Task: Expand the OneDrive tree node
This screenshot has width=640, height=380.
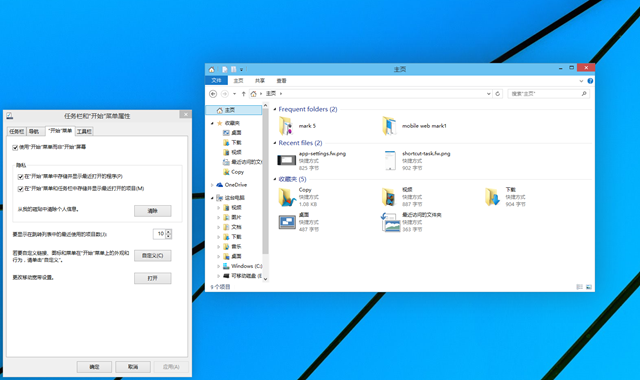Action: click(x=212, y=185)
